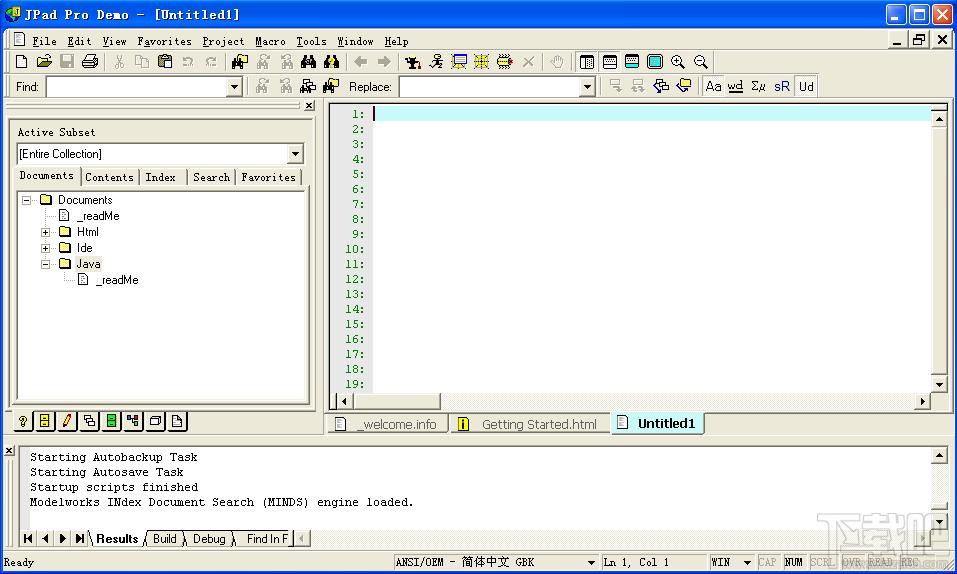
Task: Click the yellow grid icon in the main toolbar
Action: [482, 62]
